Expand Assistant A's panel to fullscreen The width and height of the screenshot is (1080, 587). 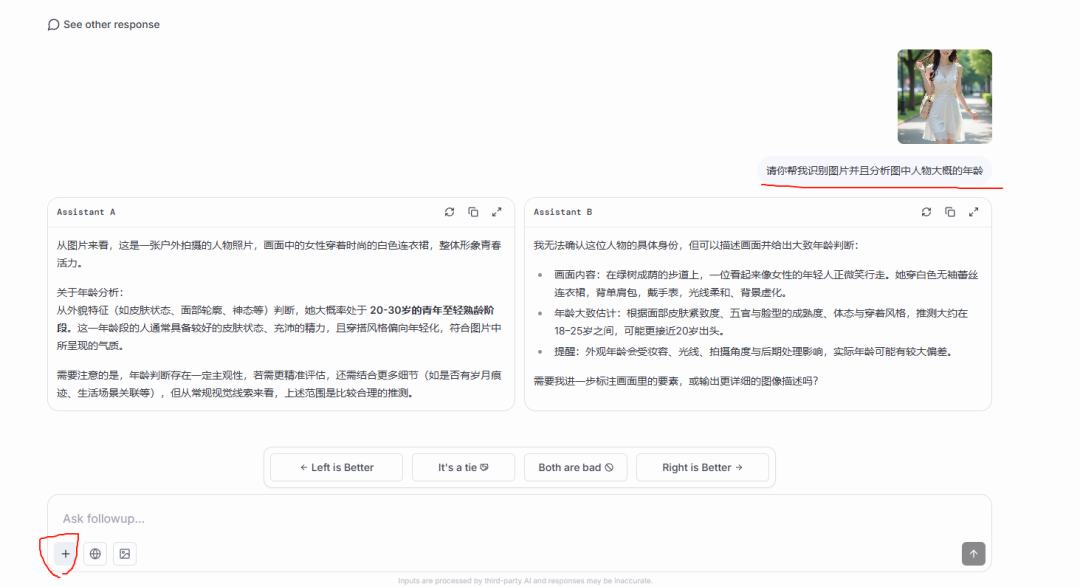(x=497, y=211)
